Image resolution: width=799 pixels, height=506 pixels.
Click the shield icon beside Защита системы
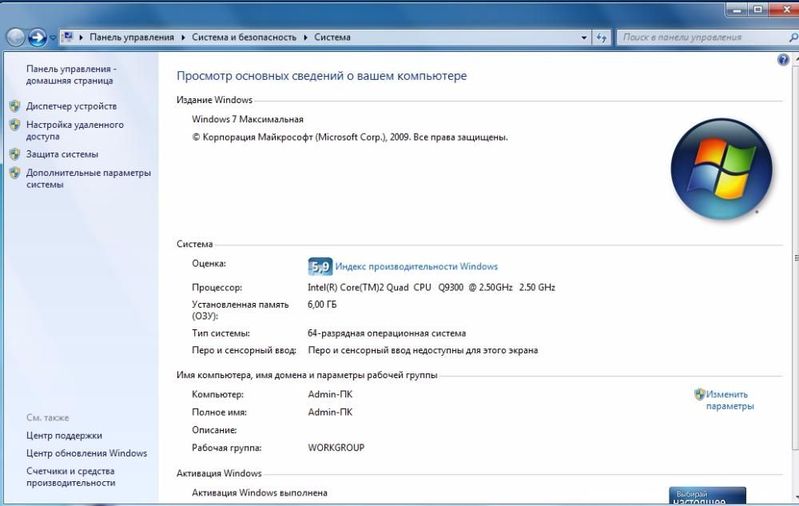pyautogui.click(x=14, y=154)
